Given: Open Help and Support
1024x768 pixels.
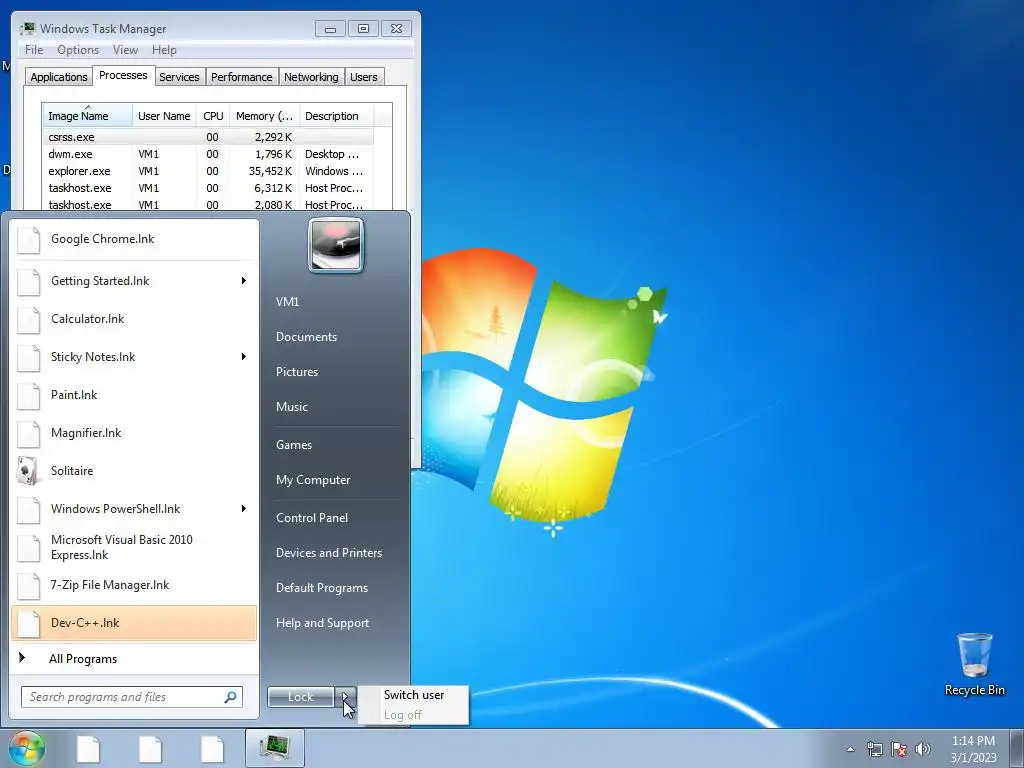Looking at the screenshot, I should pyautogui.click(x=322, y=623).
